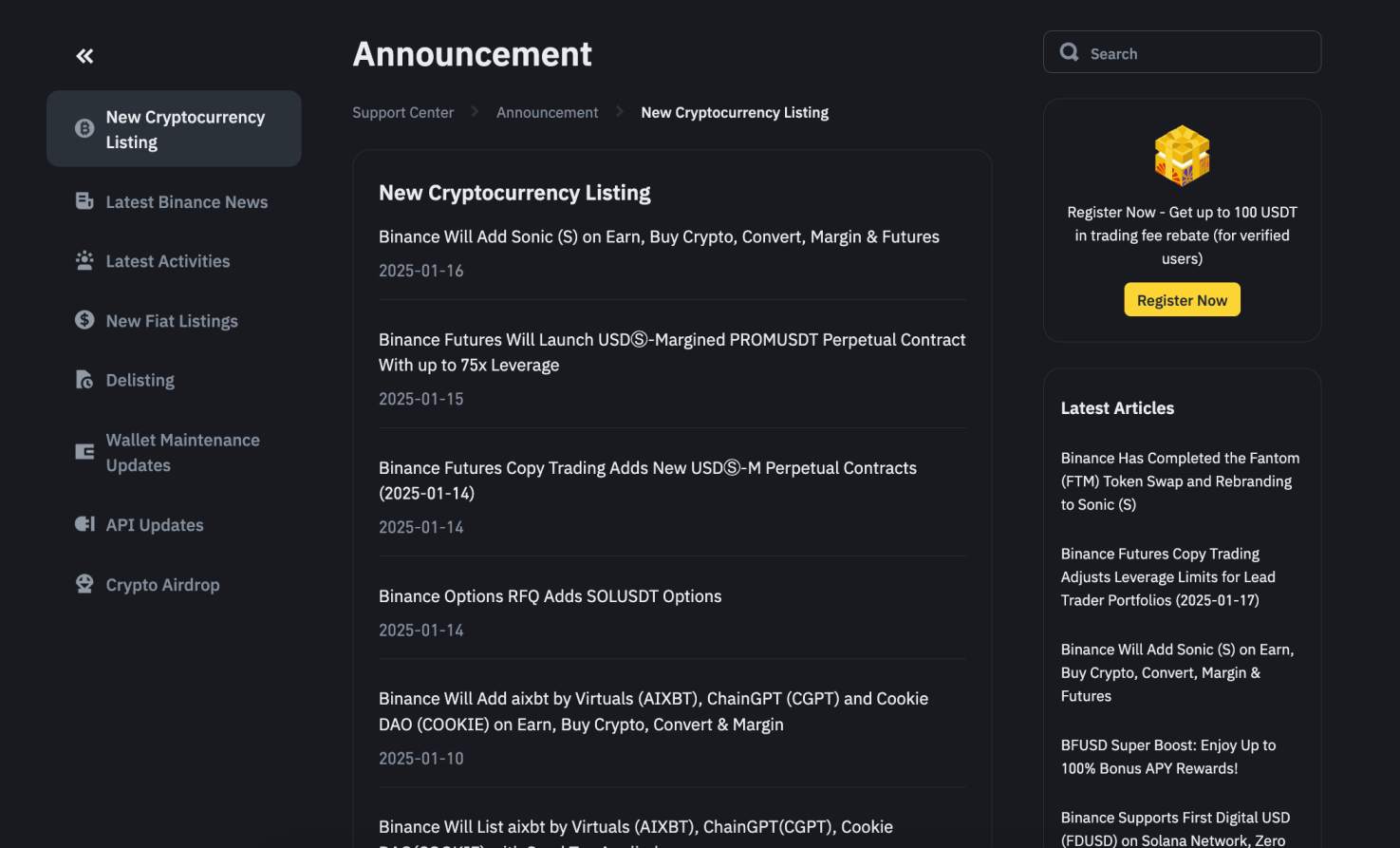Open Support Center breadcrumb link
This screenshot has height=848, width=1400.
[402, 112]
